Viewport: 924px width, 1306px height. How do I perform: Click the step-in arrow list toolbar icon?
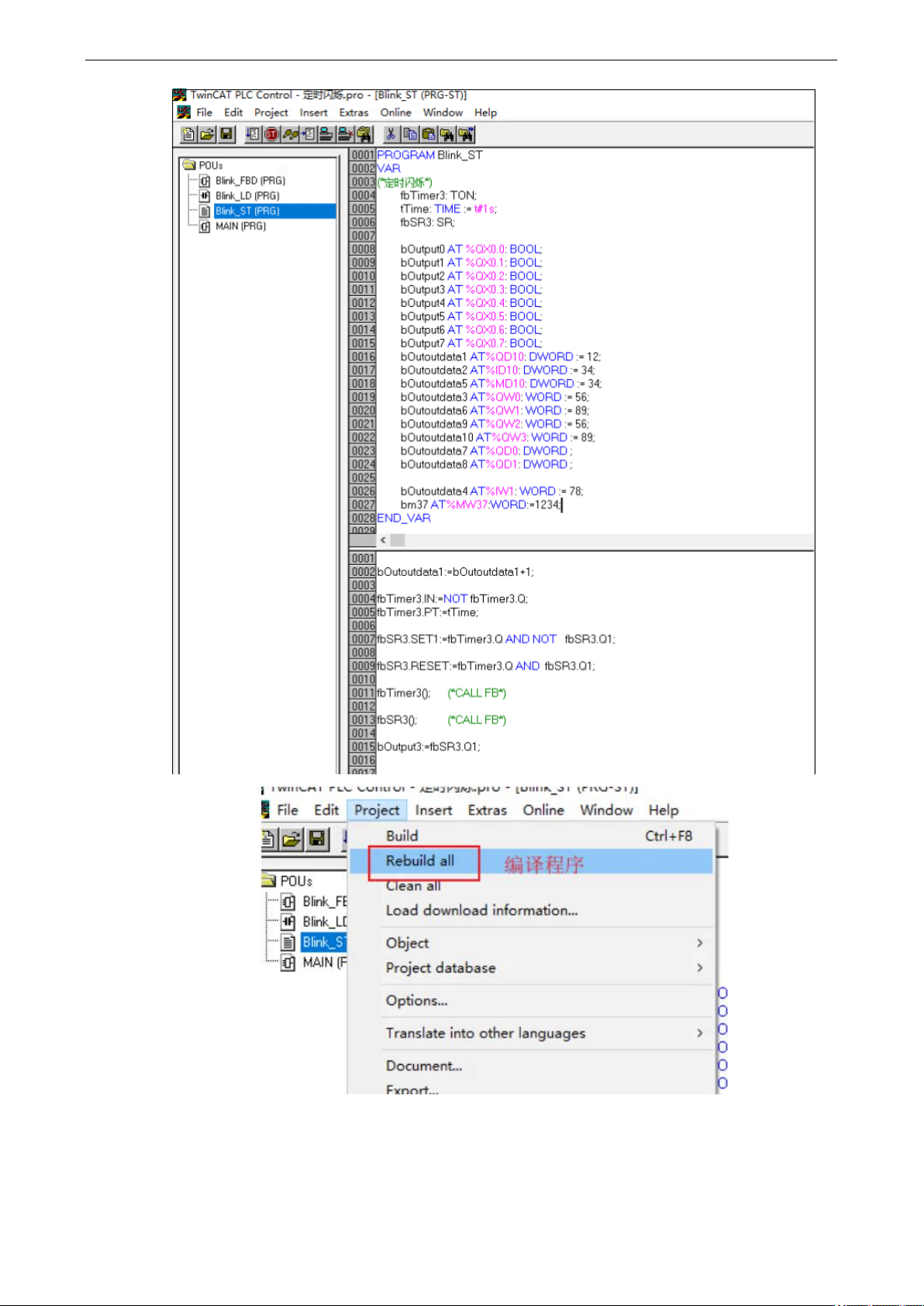point(309,134)
